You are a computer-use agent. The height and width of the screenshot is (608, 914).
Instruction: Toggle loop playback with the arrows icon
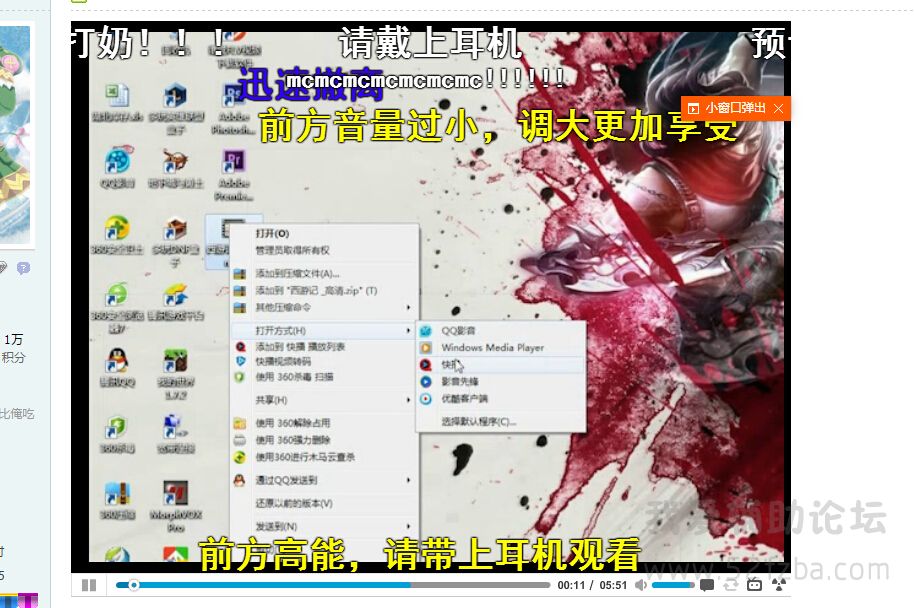(x=731, y=585)
